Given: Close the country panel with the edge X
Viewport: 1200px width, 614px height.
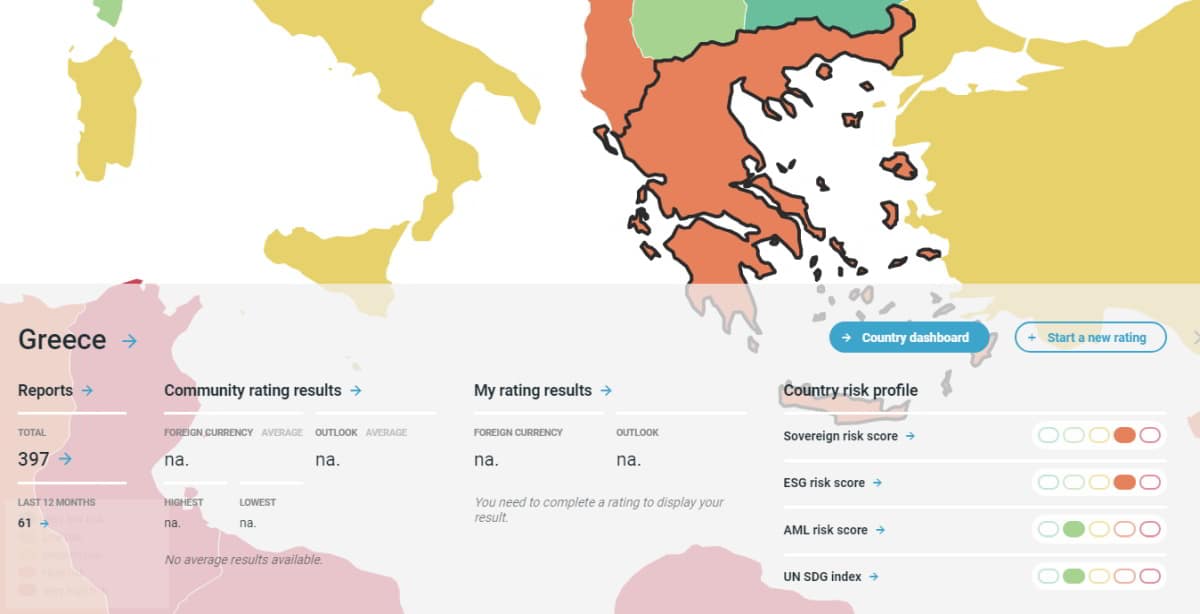Looking at the screenshot, I should coord(1196,338).
